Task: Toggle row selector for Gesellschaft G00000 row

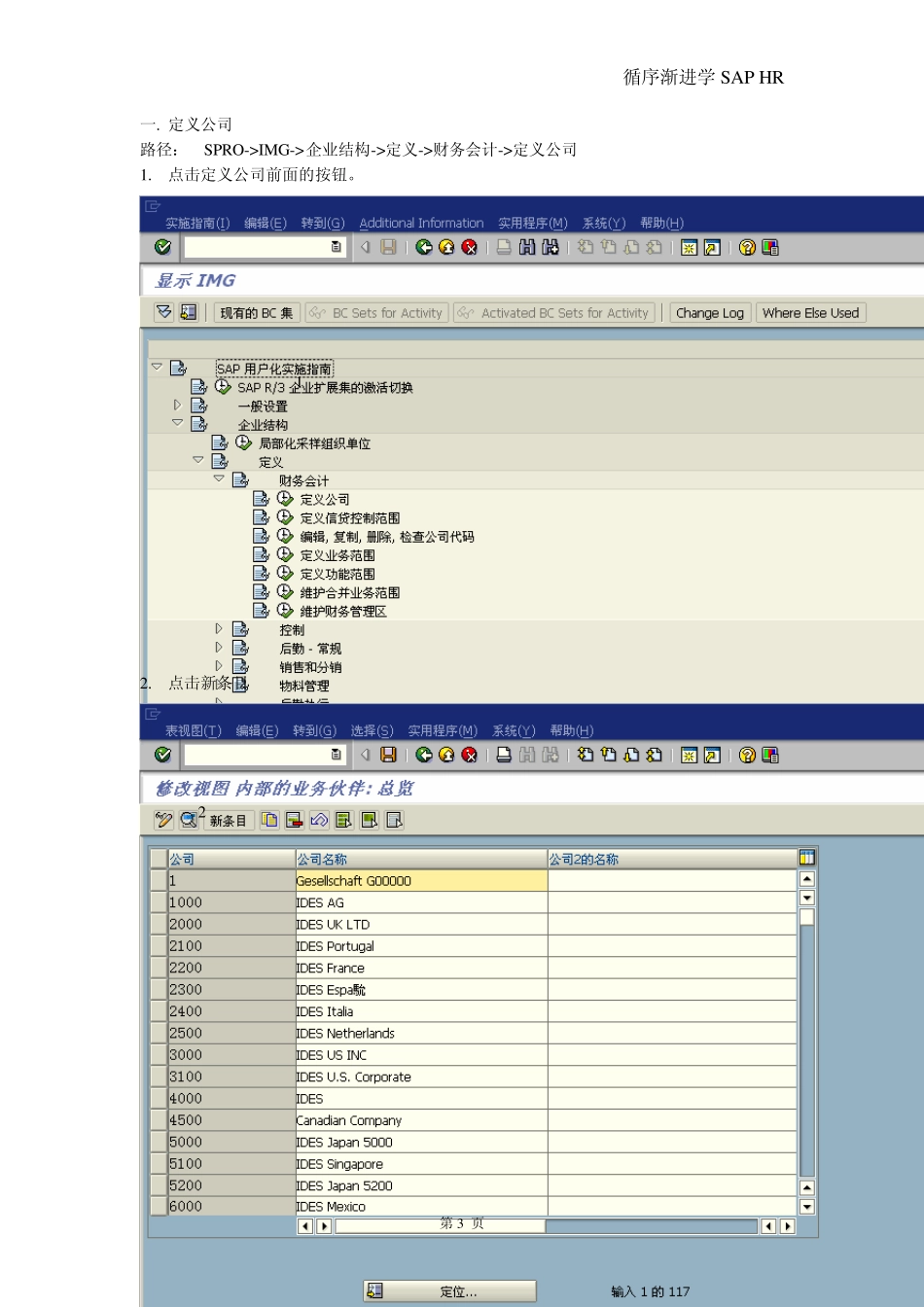Action: [159, 880]
